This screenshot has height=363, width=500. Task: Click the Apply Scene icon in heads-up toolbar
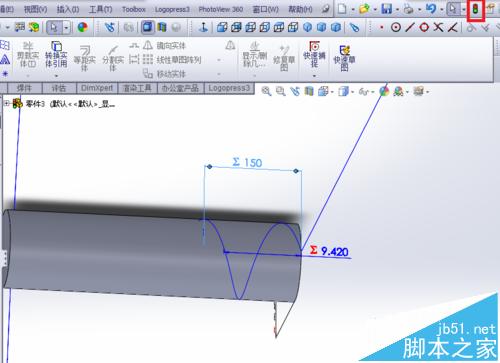click(398, 91)
